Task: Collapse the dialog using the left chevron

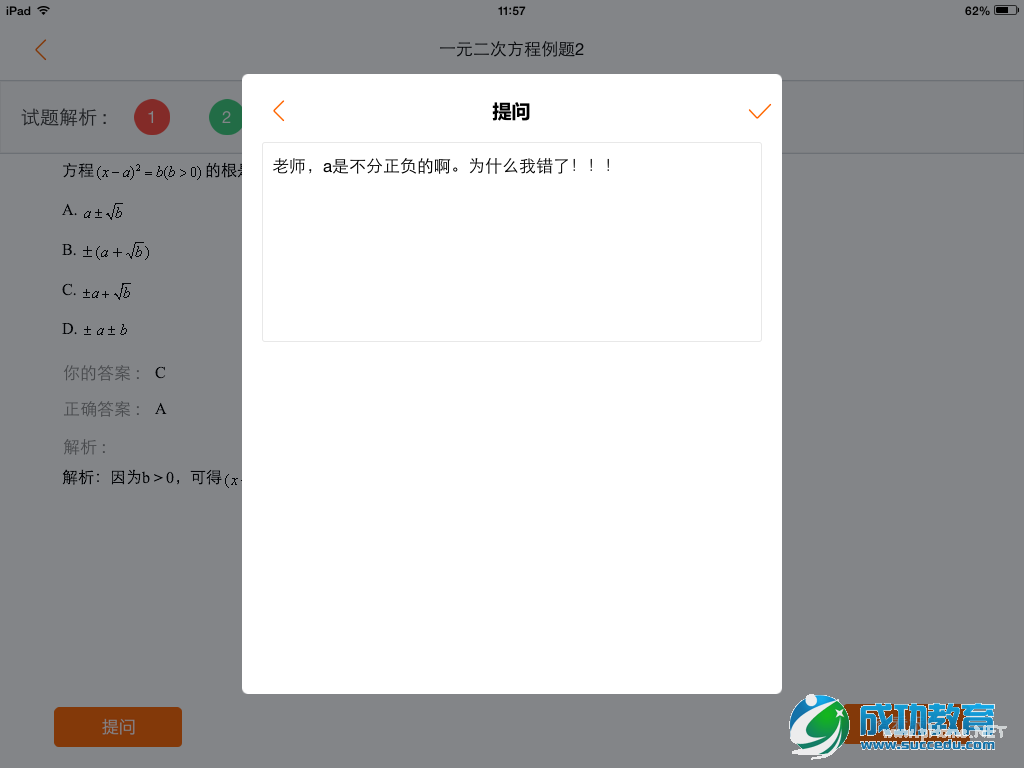Action: coord(279,111)
